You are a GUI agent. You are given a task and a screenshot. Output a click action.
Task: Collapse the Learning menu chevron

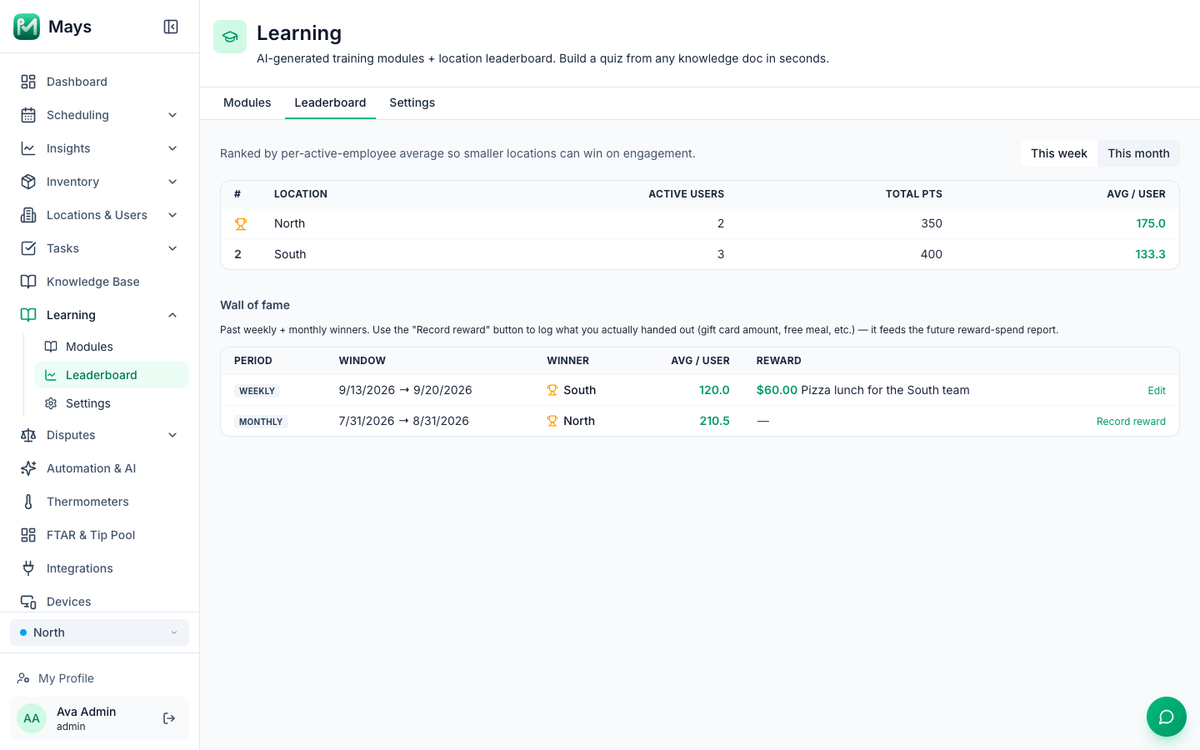172,315
